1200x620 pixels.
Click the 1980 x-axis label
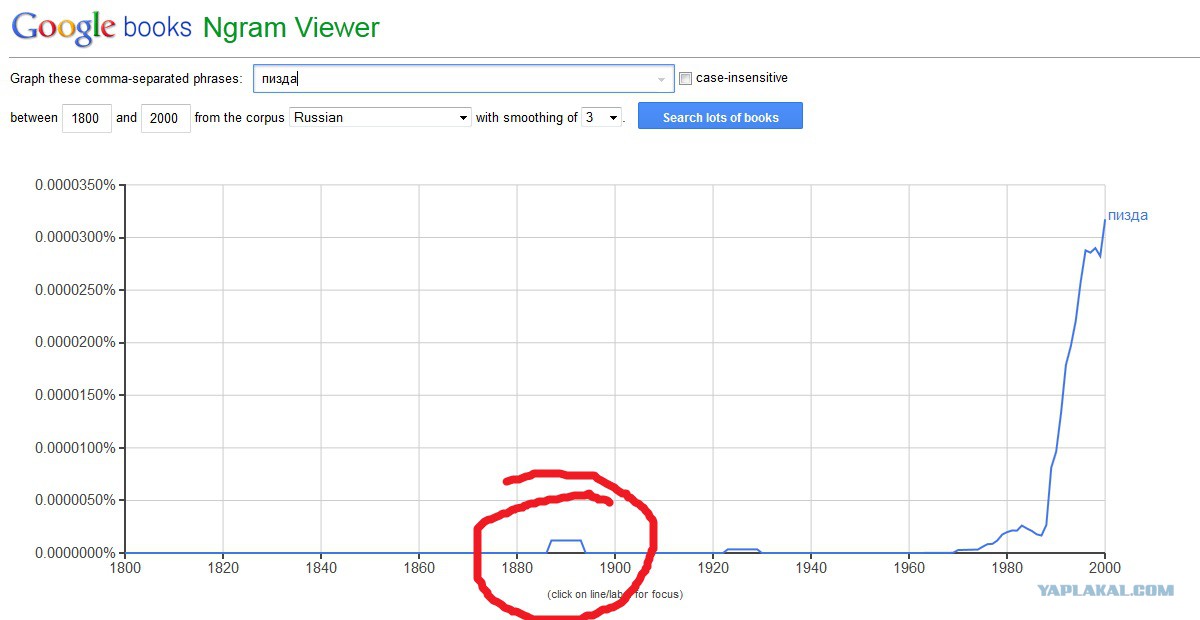[x=1006, y=567]
